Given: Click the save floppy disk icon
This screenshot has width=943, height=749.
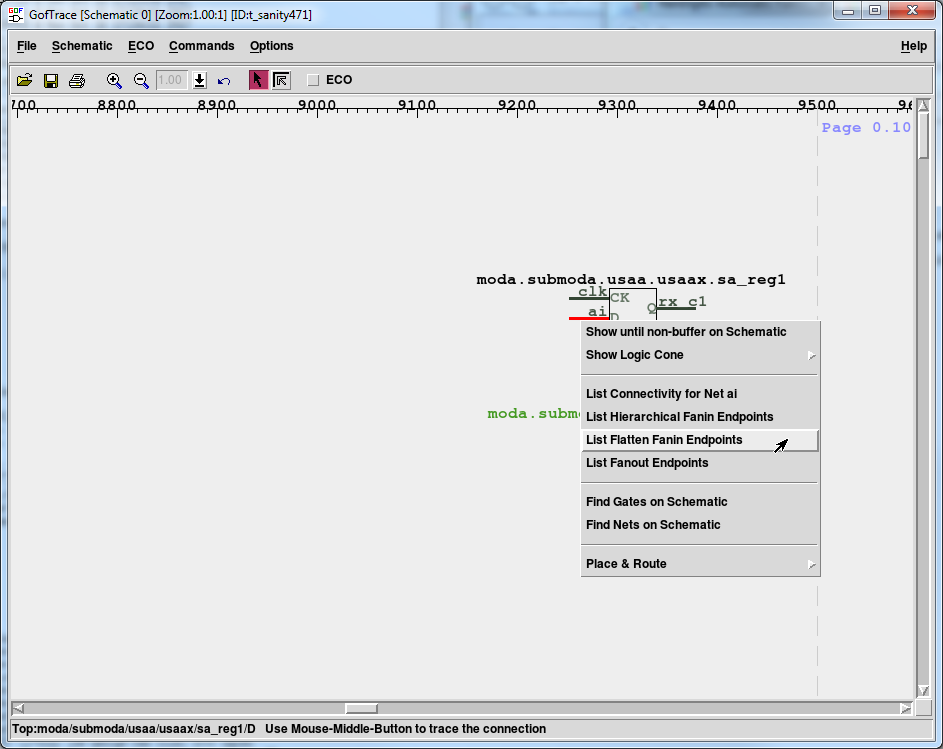Looking at the screenshot, I should coord(50,80).
